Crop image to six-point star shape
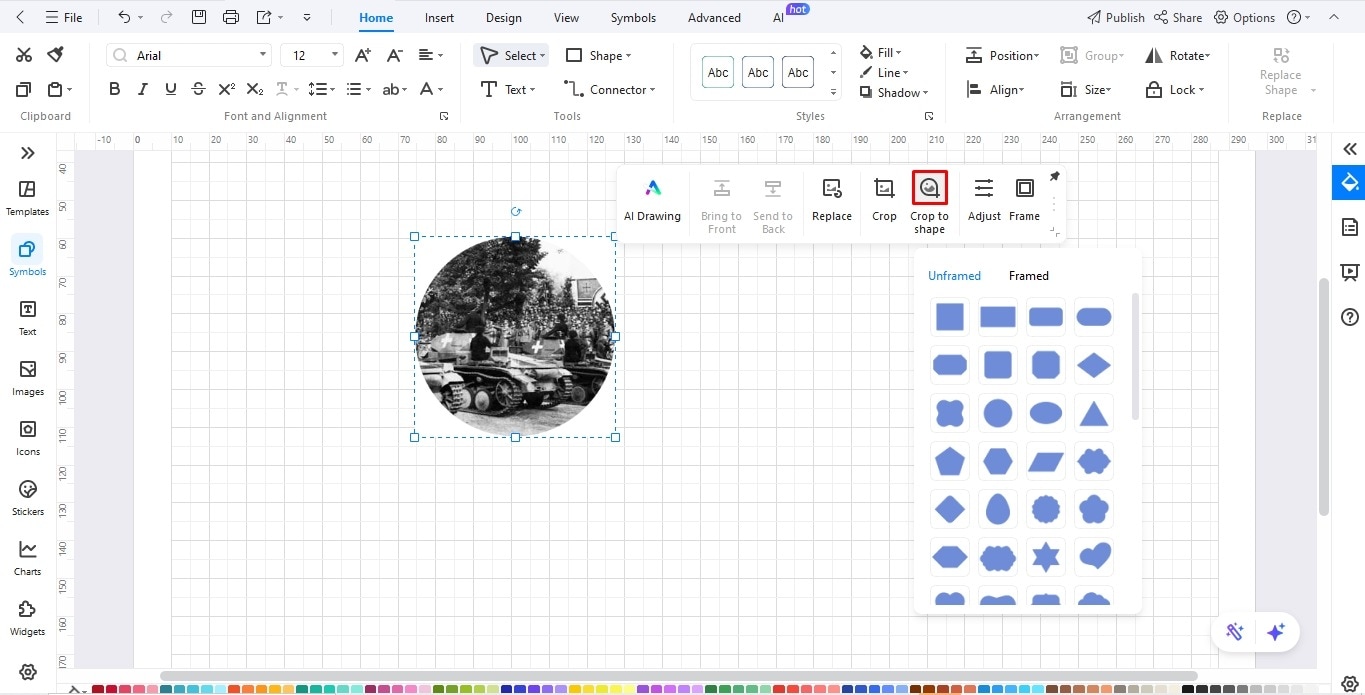The image size is (1365, 695). (x=1046, y=556)
